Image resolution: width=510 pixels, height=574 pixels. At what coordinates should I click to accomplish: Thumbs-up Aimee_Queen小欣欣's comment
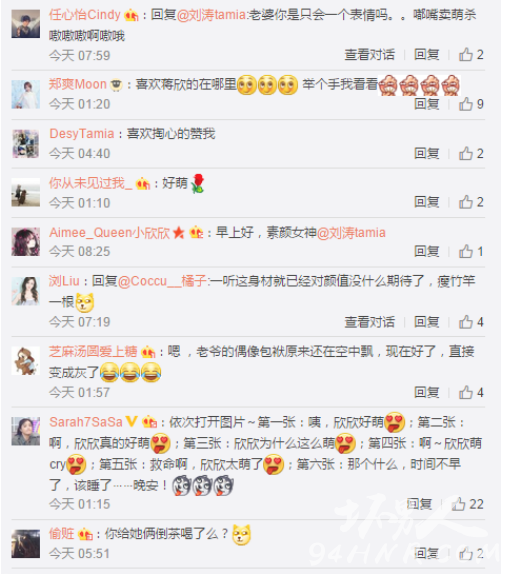(x=471, y=251)
